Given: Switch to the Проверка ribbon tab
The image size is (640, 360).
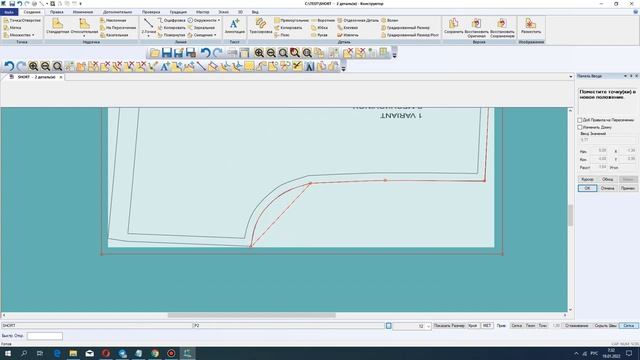Looking at the screenshot, I should pyautogui.click(x=151, y=12).
